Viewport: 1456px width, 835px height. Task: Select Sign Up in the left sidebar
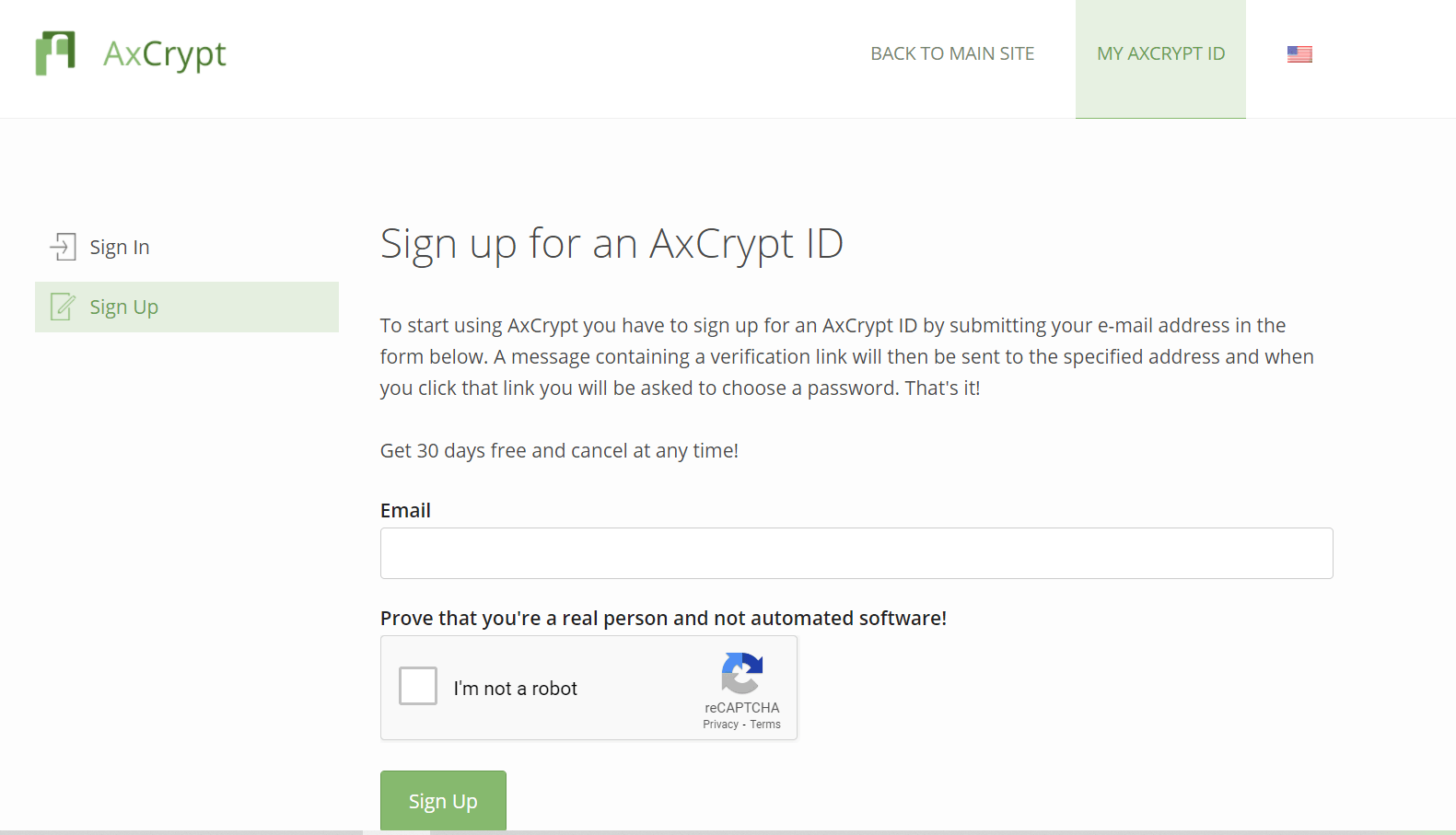pyautogui.click(x=122, y=307)
